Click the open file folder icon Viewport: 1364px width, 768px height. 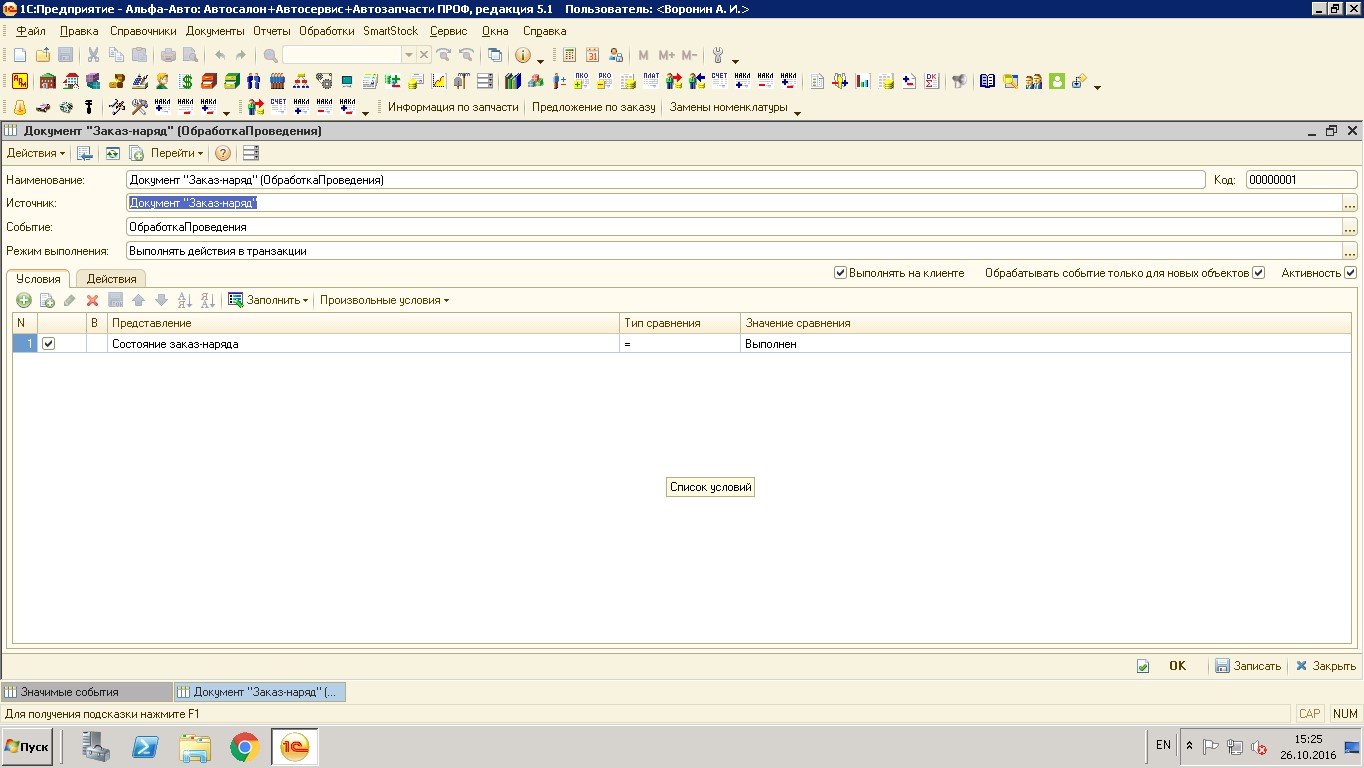(x=43, y=55)
